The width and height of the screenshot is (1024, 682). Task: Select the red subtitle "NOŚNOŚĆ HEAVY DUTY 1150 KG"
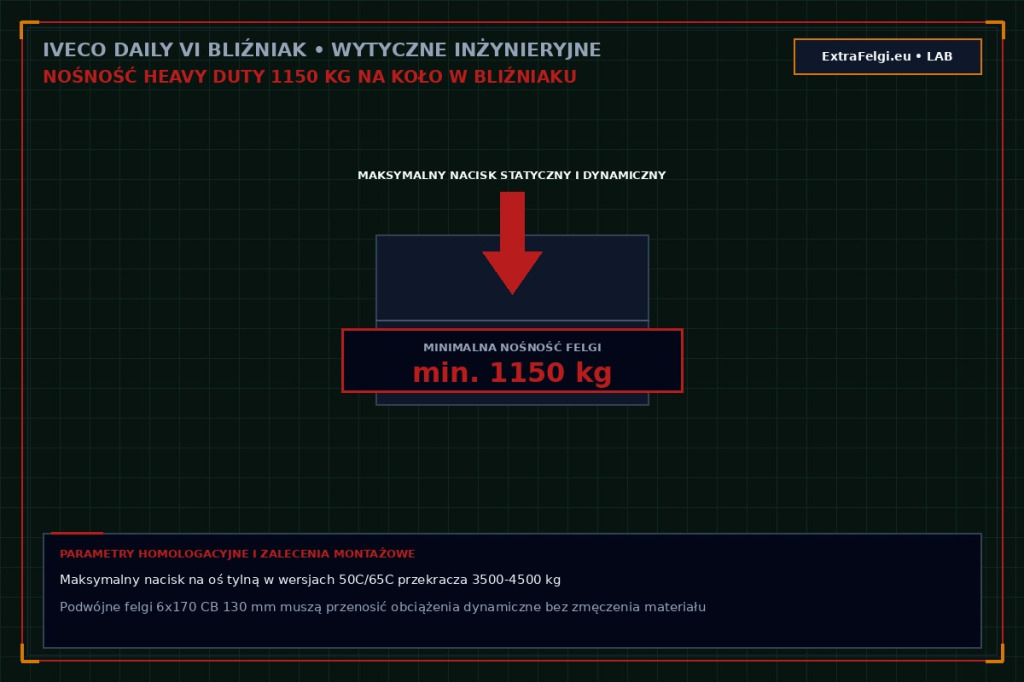tap(197, 77)
